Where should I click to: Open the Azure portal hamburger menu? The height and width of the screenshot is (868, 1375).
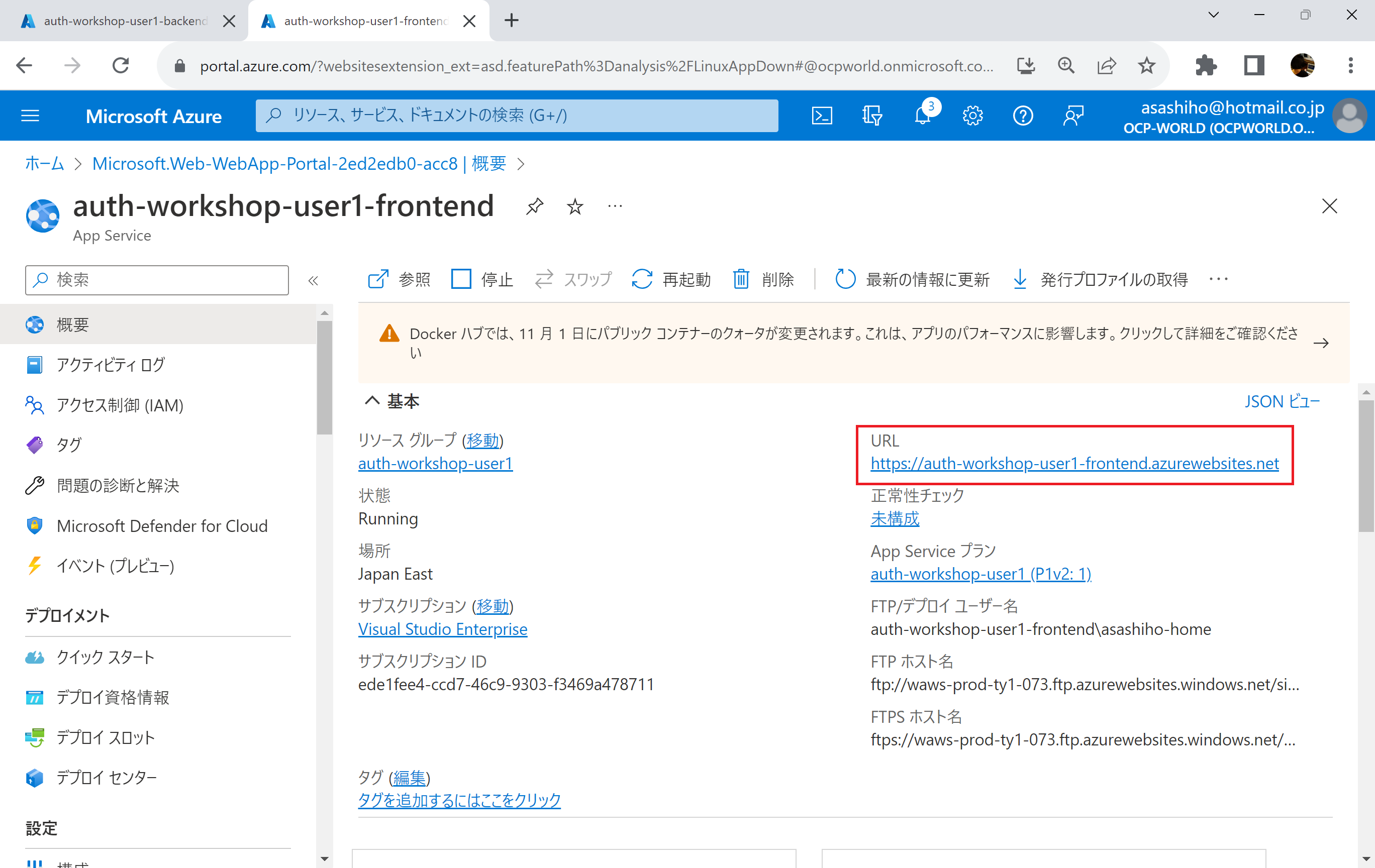click(30, 115)
